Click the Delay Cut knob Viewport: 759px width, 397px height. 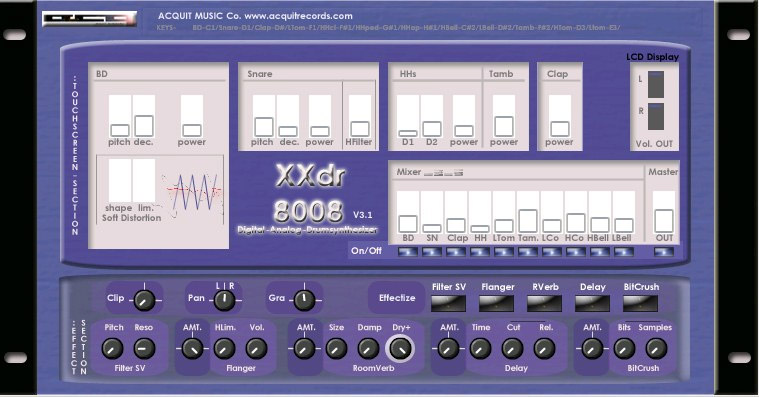click(512, 348)
